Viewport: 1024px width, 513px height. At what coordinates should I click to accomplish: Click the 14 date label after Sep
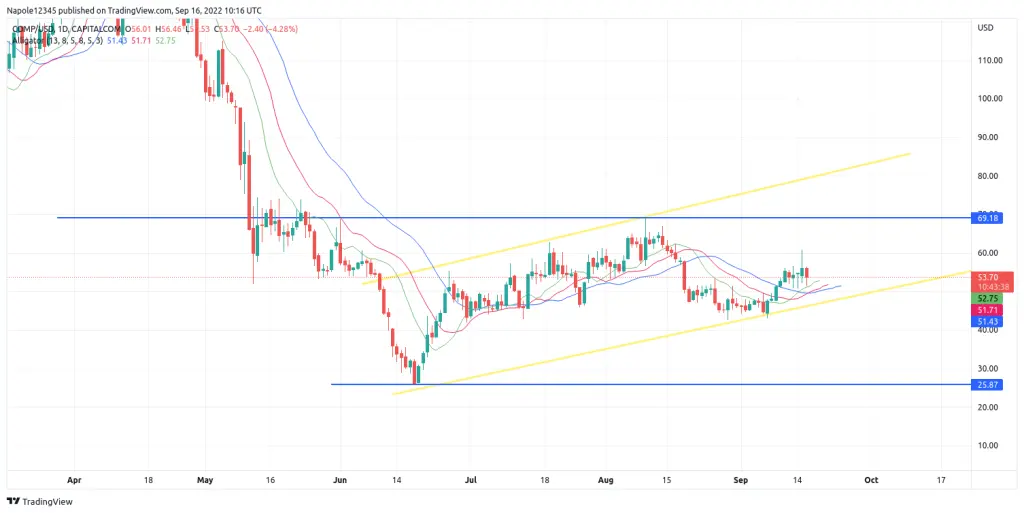(x=798, y=479)
